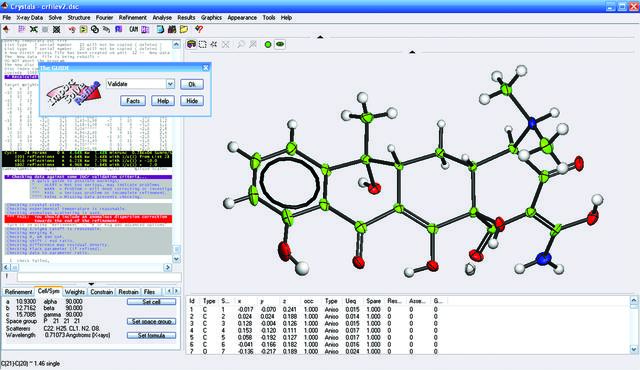Image resolution: width=640 pixels, height=370 pixels.
Task: Click the red gem icon starting the main toolbar
Action: [6, 29]
